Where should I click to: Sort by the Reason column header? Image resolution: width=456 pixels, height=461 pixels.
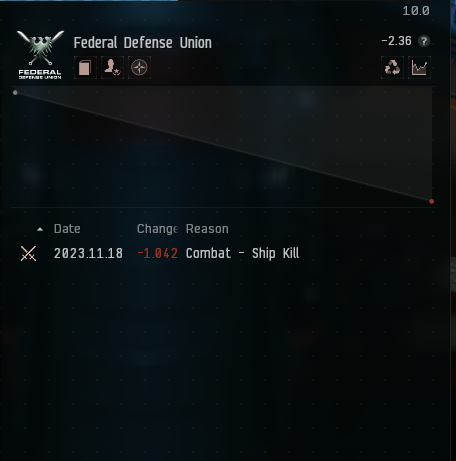pos(207,229)
